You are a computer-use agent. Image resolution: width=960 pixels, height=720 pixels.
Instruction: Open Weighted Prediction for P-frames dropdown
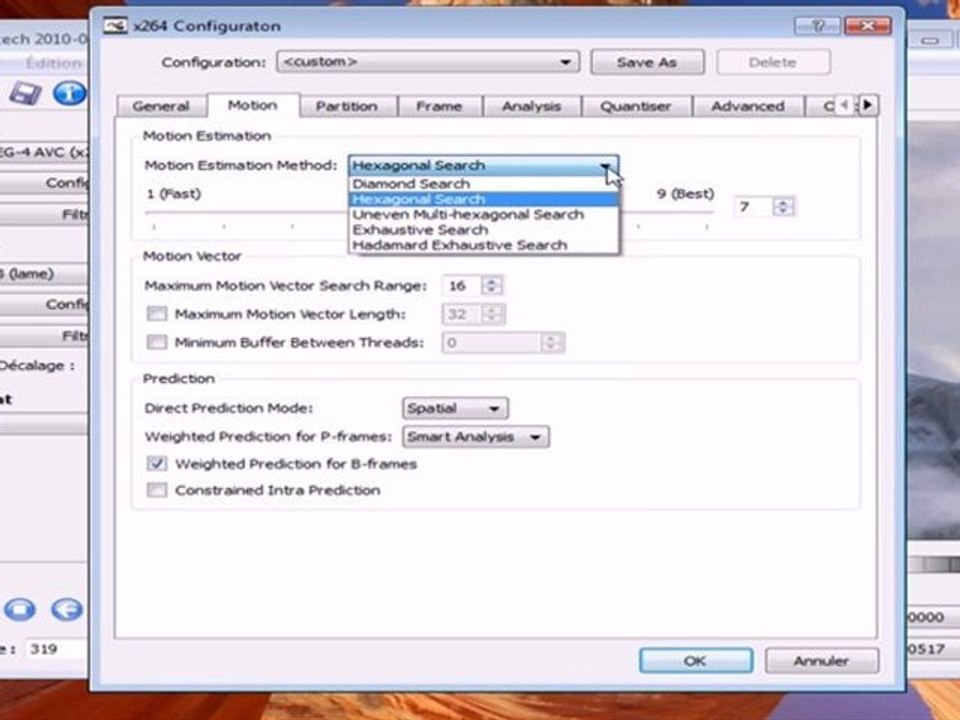(x=475, y=437)
